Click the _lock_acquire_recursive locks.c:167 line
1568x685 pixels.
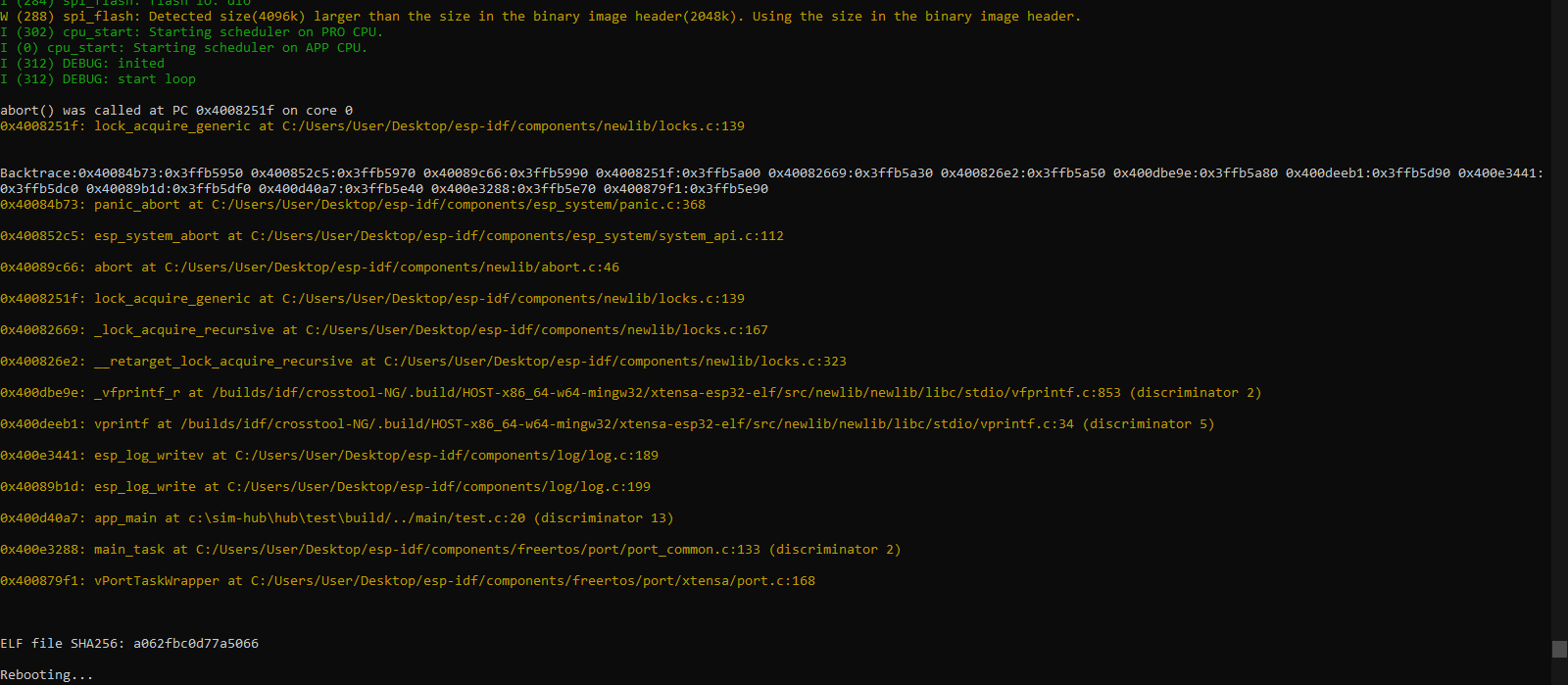click(x=384, y=330)
